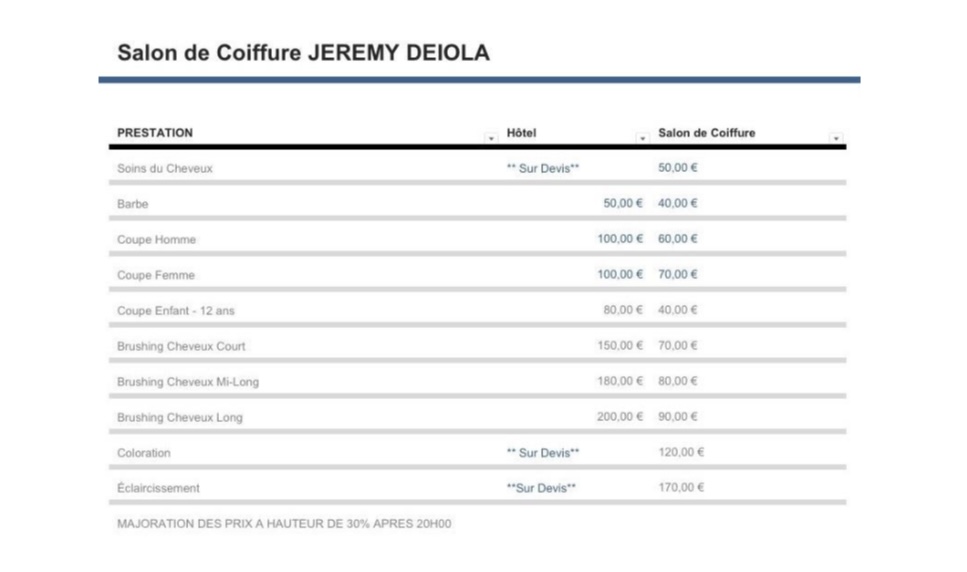The width and height of the screenshot is (967, 572).
Task: Click the Barbe hotel price 50,00 €
Action: tap(623, 203)
